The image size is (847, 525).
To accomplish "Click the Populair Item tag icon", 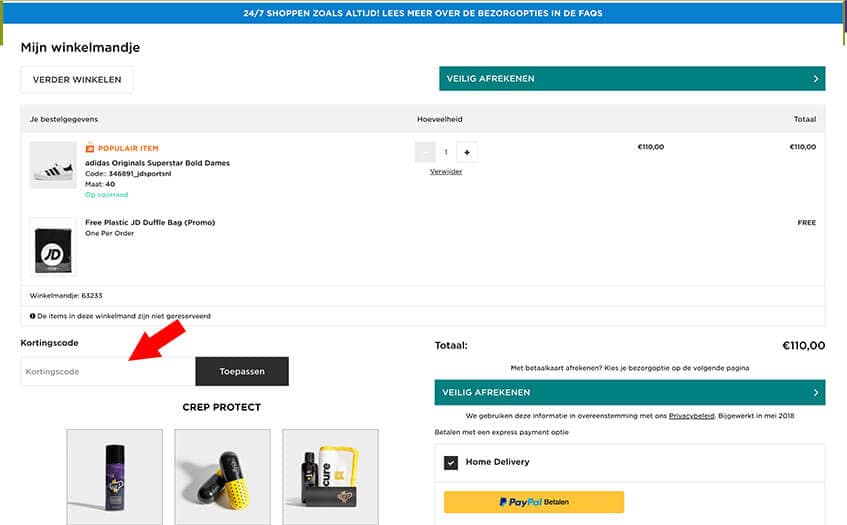I will click(90, 148).
